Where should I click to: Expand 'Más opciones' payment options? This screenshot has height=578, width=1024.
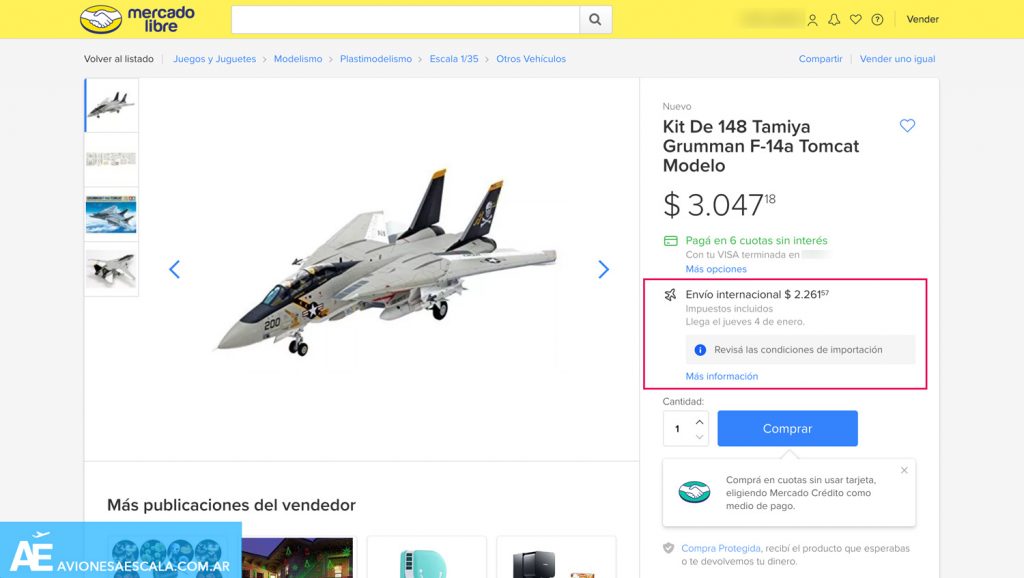(716, 269)
